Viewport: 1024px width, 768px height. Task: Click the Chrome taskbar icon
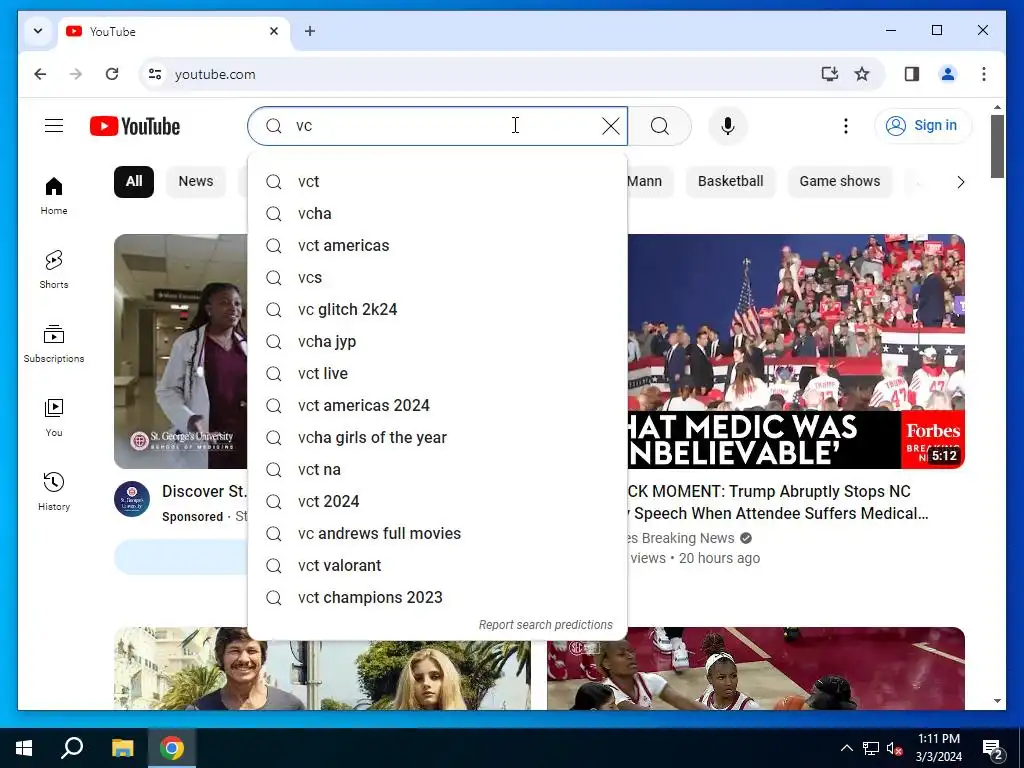click(172, 748)
